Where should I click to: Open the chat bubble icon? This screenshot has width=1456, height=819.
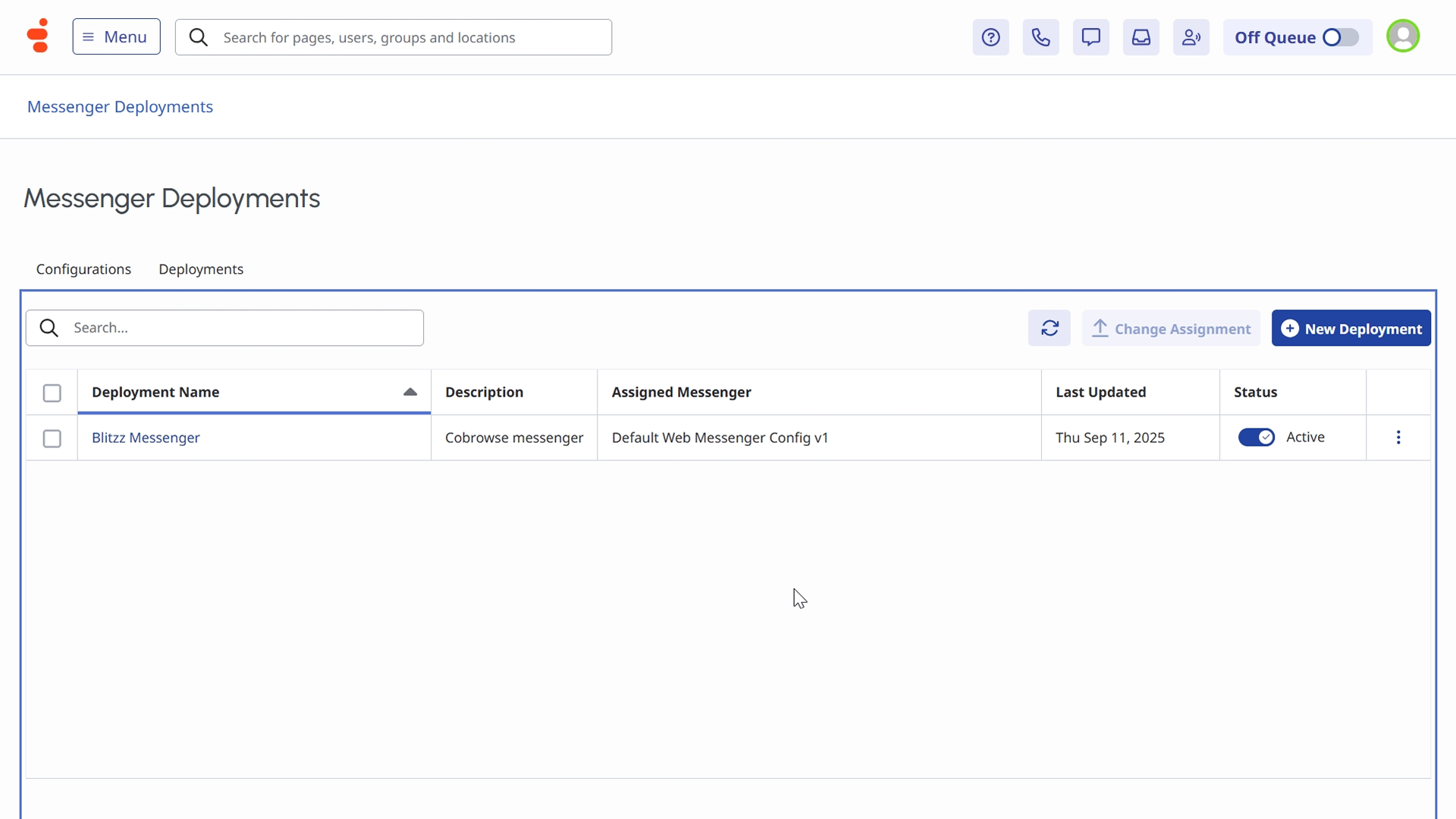pos(1090,37)
